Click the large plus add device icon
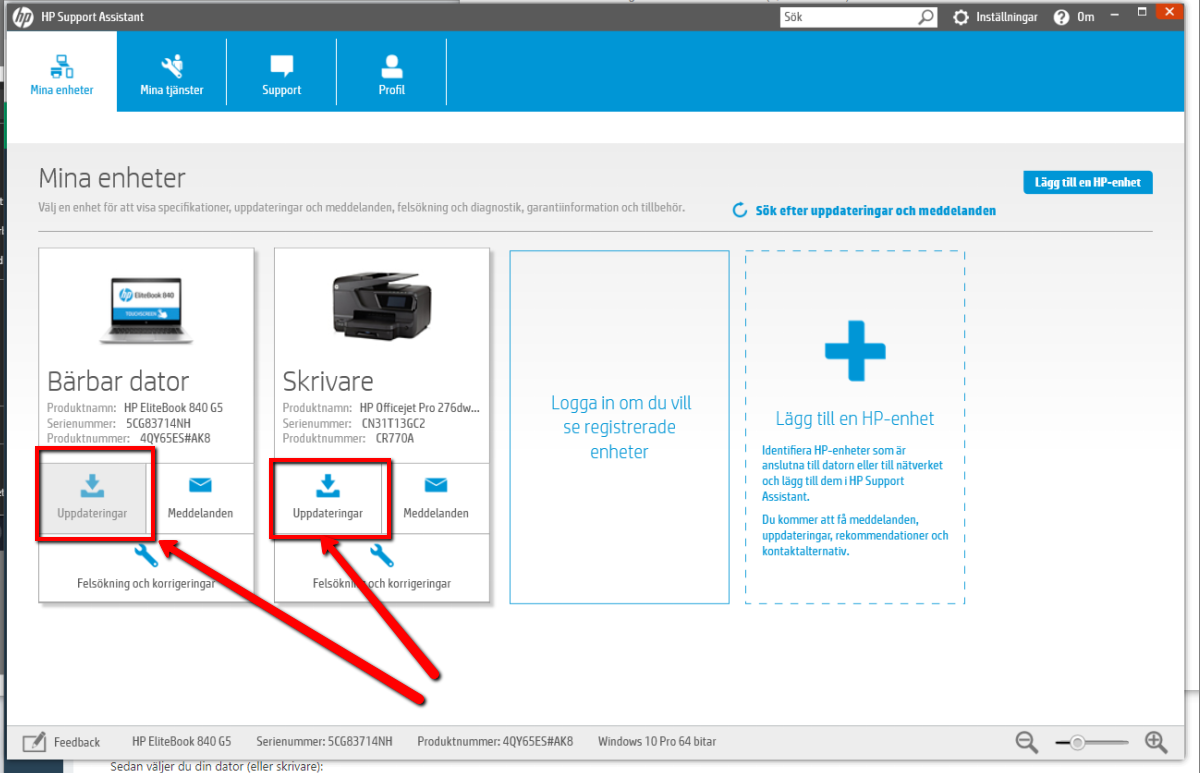 855,349
